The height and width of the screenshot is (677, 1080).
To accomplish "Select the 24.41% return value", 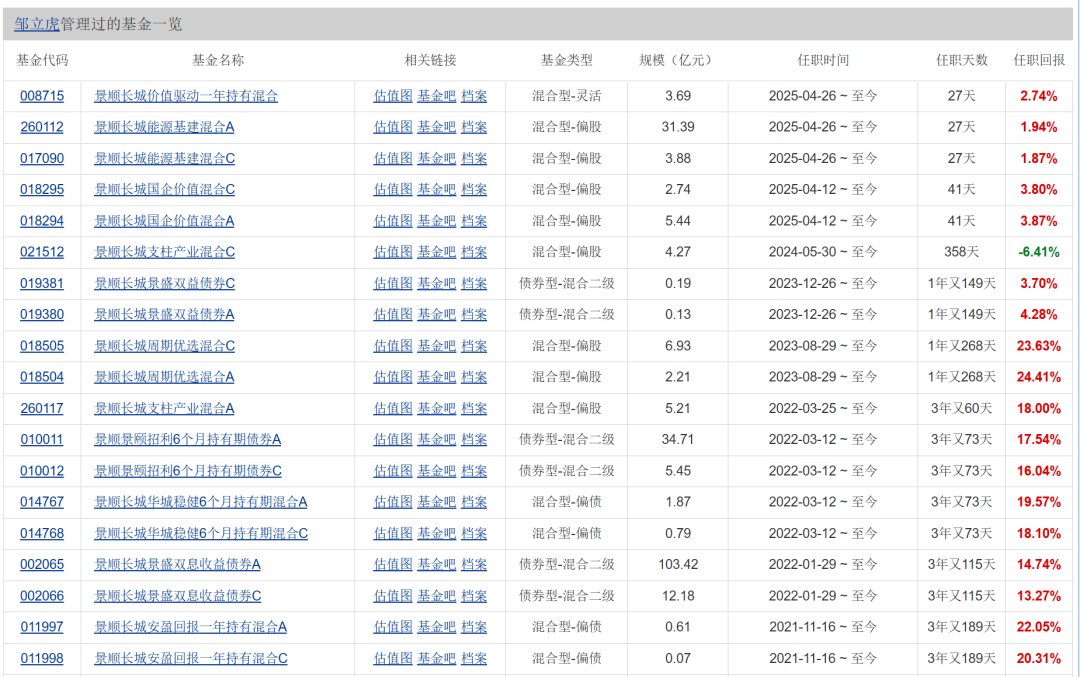I will click(1039, 377).
